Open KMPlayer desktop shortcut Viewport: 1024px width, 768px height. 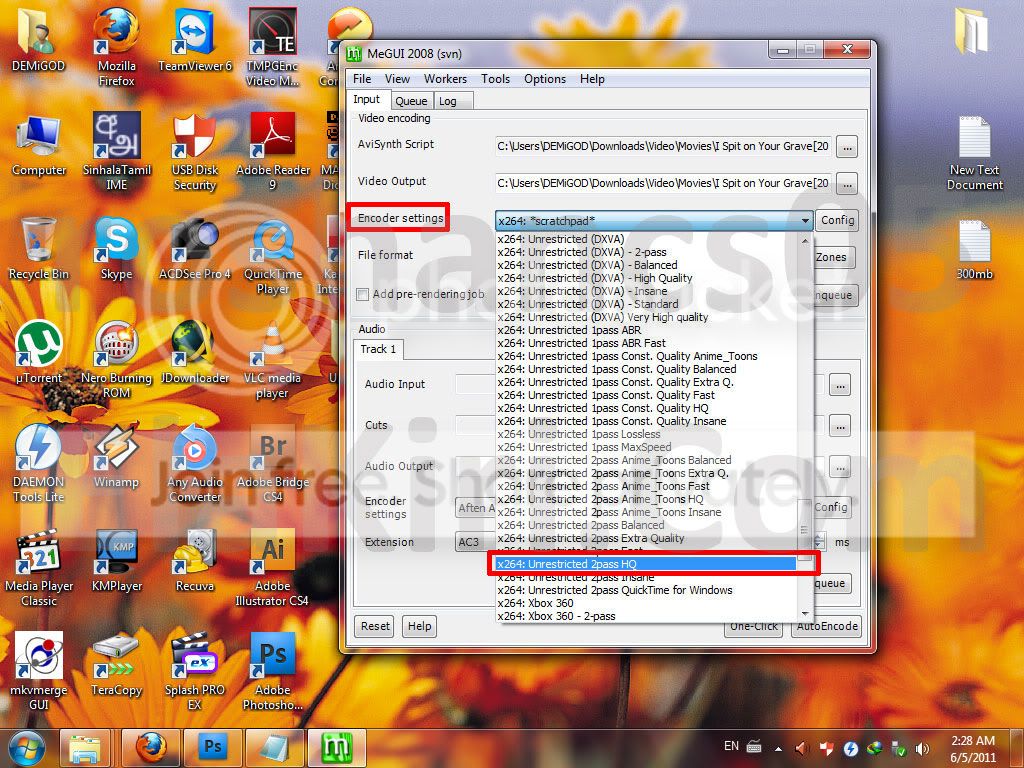click(x=116, y=560)
